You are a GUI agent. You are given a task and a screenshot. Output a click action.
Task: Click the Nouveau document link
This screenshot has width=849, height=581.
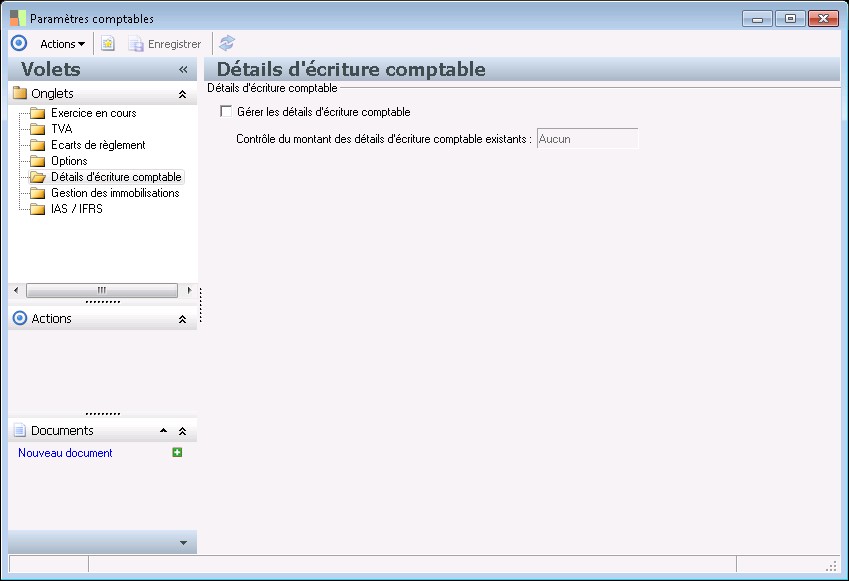tap(65, 453)
